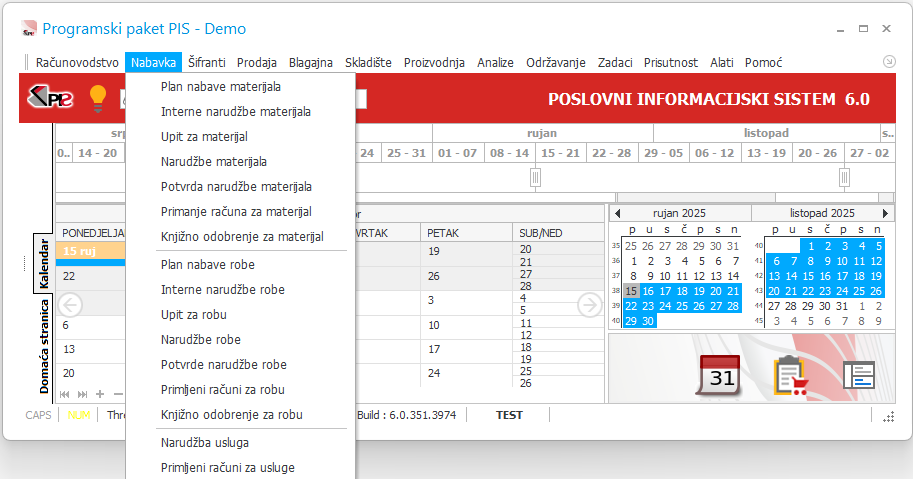Open the Računovodstvo menu
This screenshot has height=479, width=913.
[x=77, y=62]
